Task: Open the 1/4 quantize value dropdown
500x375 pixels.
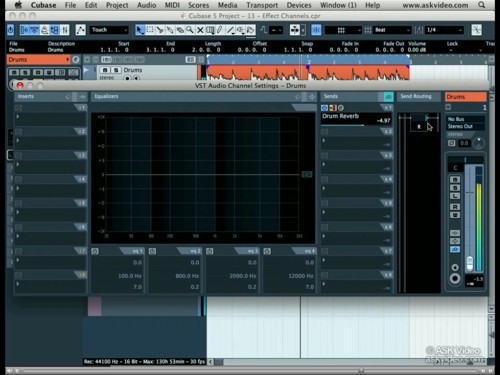Action: 444,30
